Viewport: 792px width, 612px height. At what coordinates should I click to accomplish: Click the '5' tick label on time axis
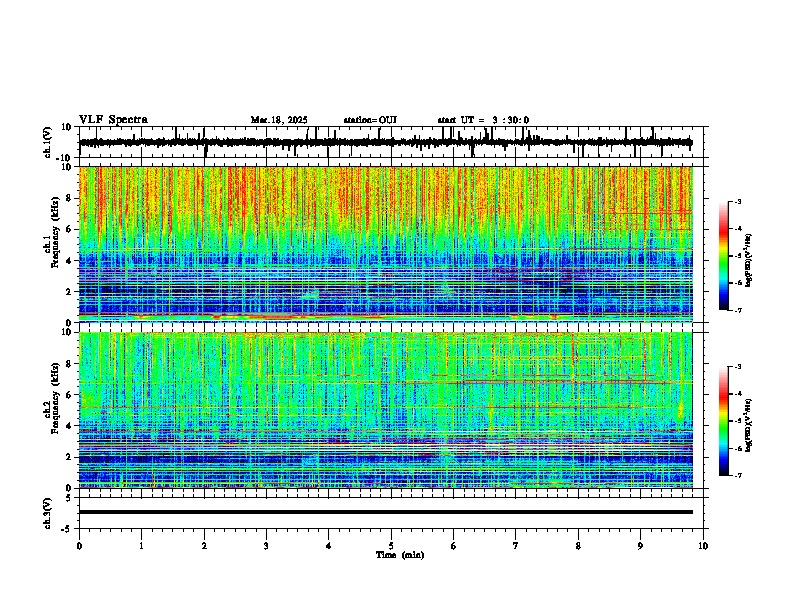(x=391, y=546)
